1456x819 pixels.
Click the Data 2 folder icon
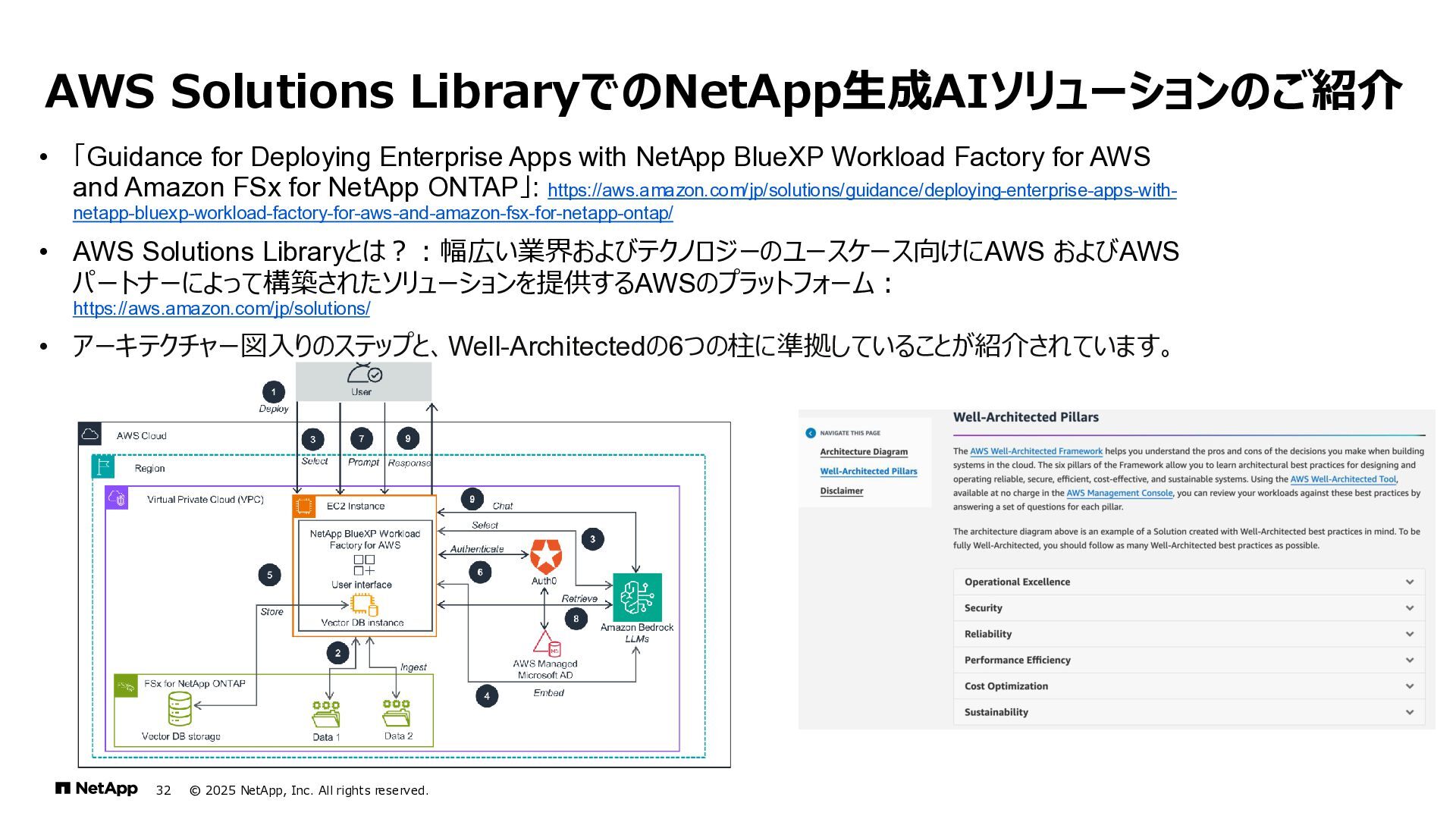pos(397,713)
